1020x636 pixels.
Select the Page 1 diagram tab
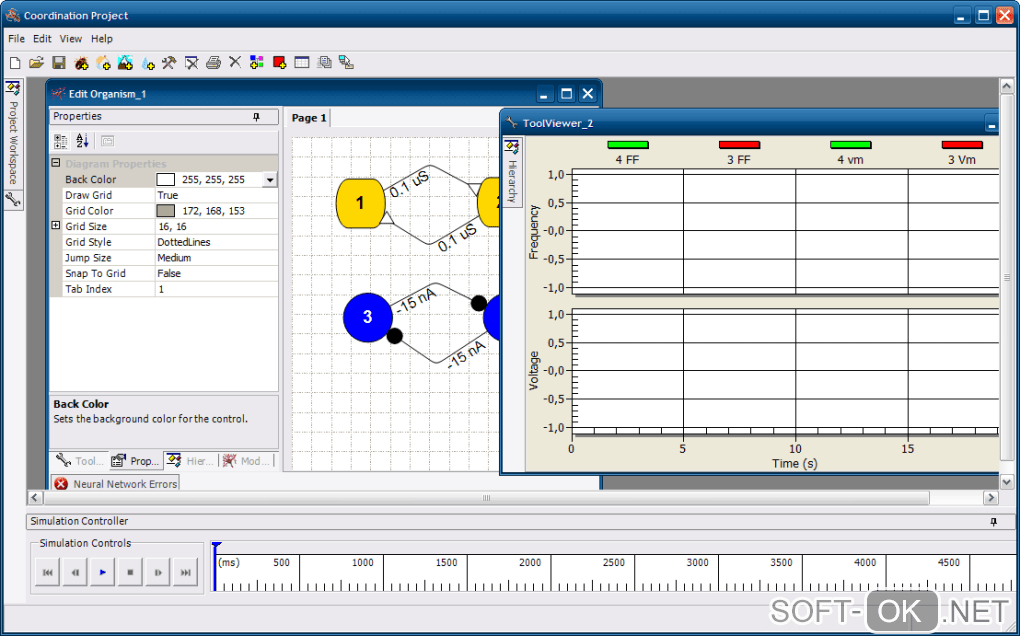tap(309, 118)
